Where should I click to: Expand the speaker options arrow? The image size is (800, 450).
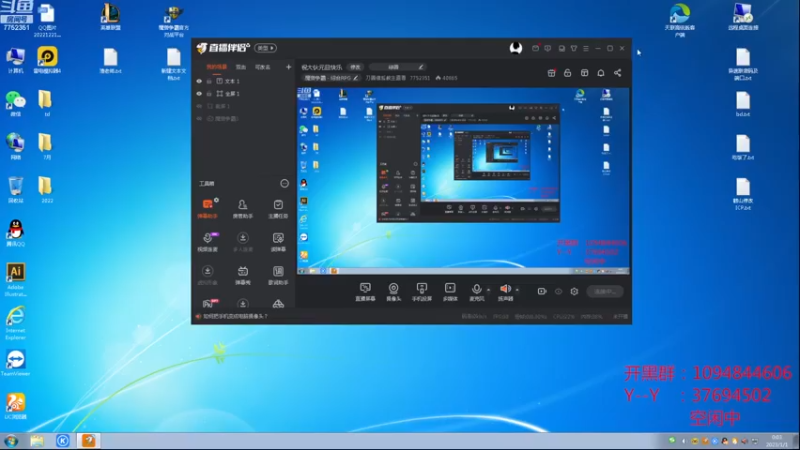coord(517,290)
